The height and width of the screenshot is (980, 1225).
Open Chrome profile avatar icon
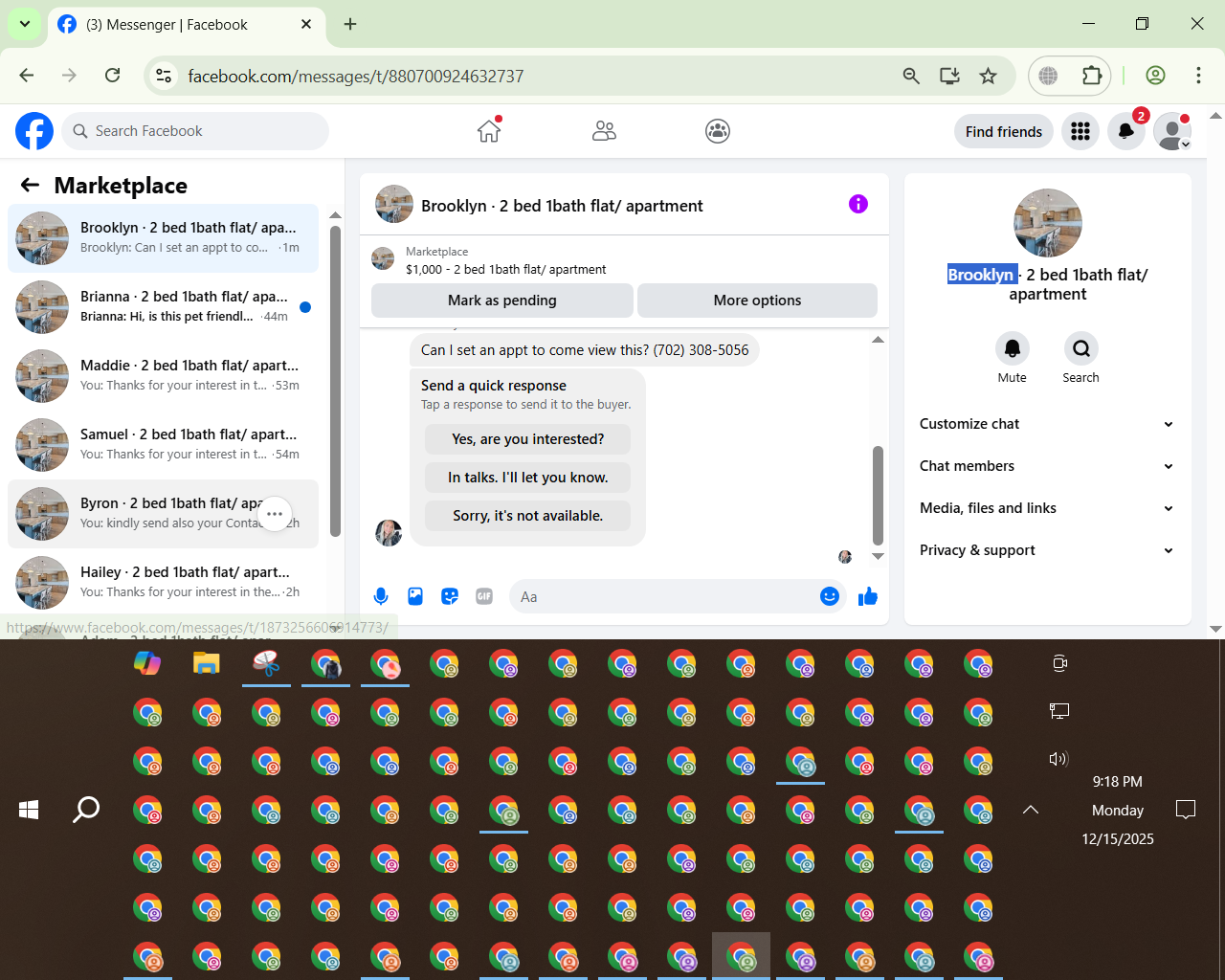pyautogui.click(x=1155, y=76)
